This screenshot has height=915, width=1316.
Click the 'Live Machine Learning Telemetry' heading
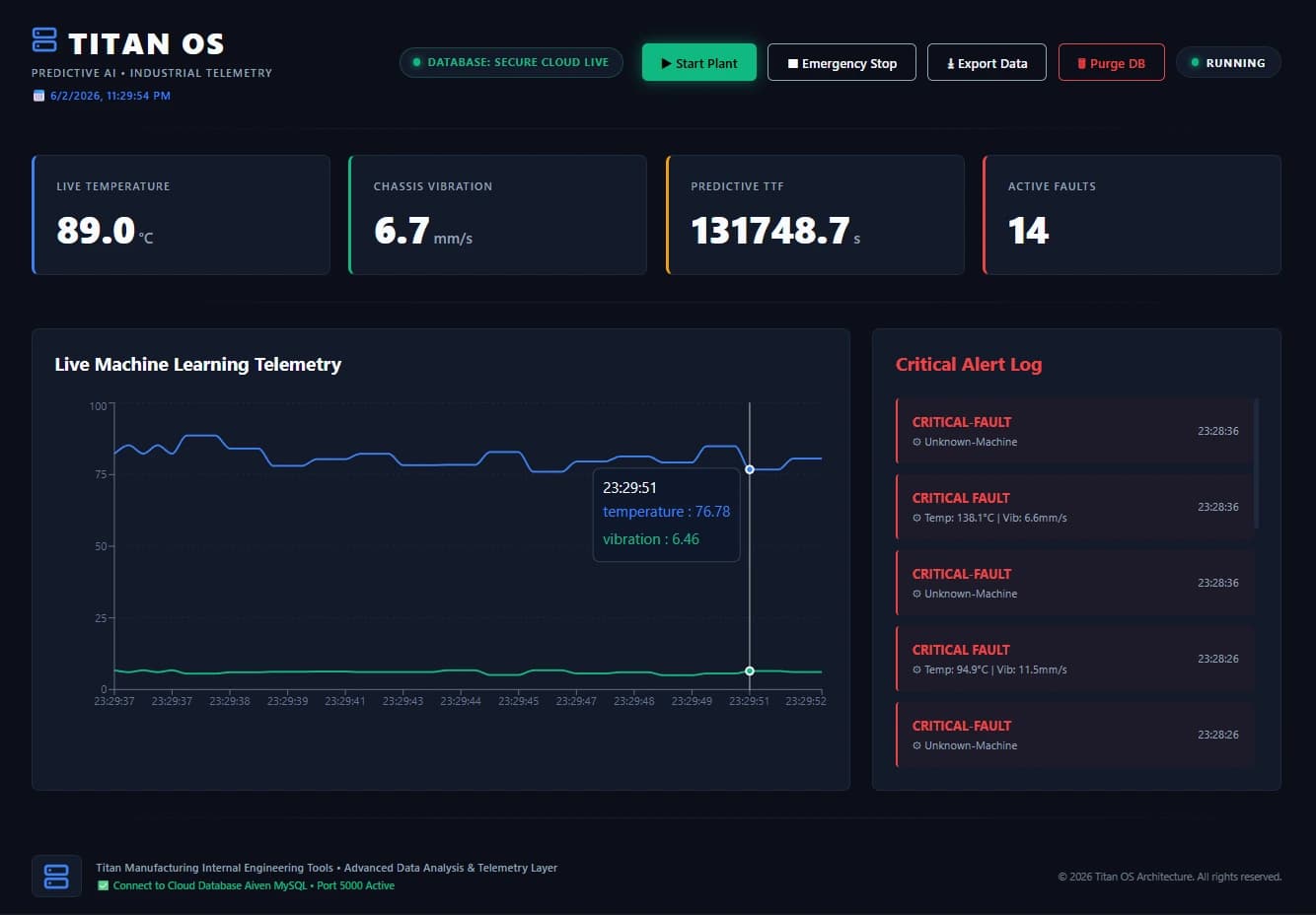point(198,365)
